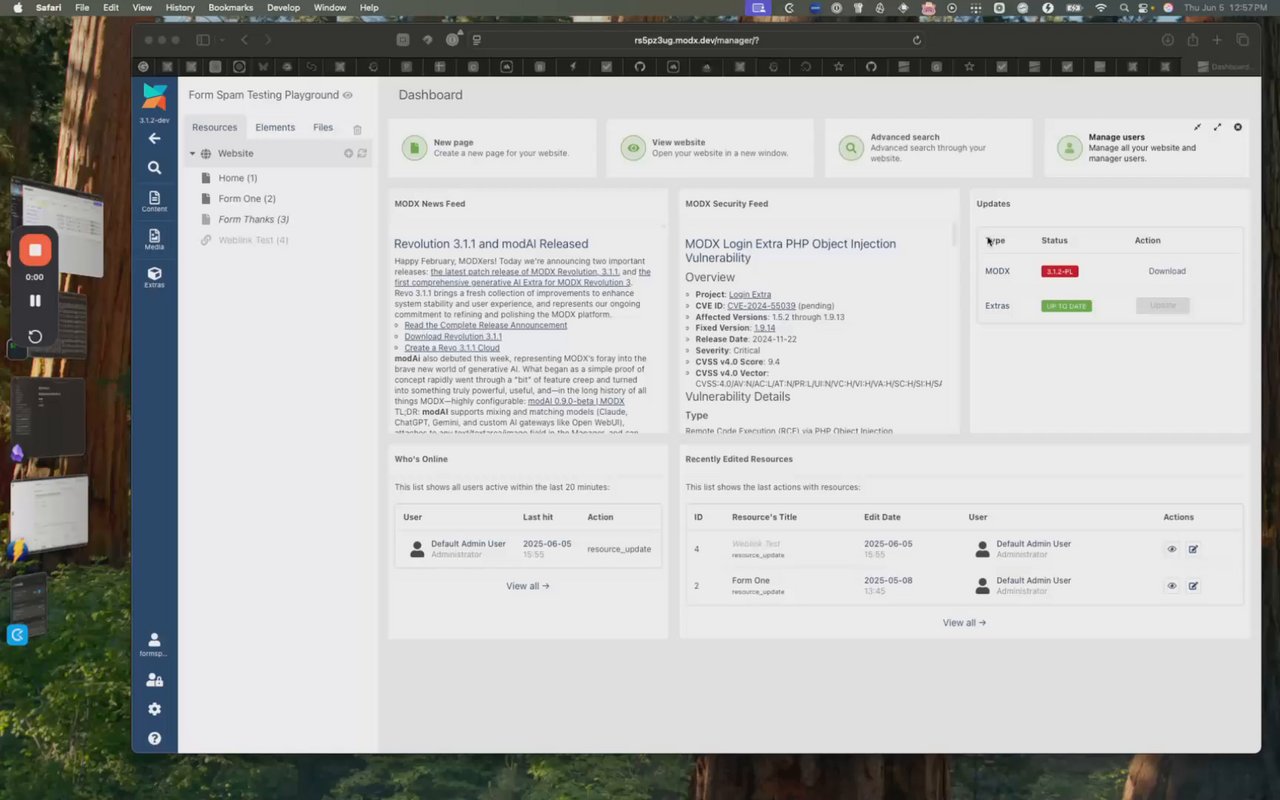Click Default Admin User in Who's Online

468,544
